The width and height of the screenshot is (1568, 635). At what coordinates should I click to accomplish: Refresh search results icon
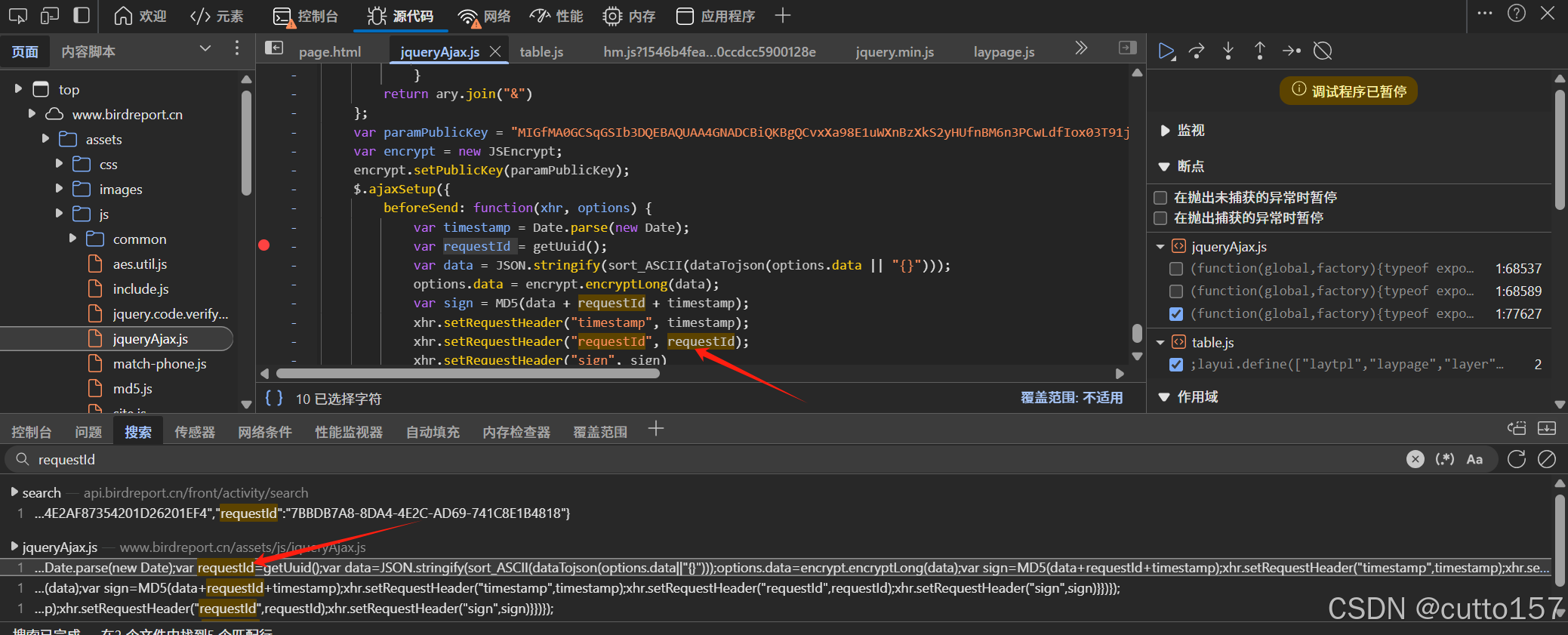tap(1517, 459)
